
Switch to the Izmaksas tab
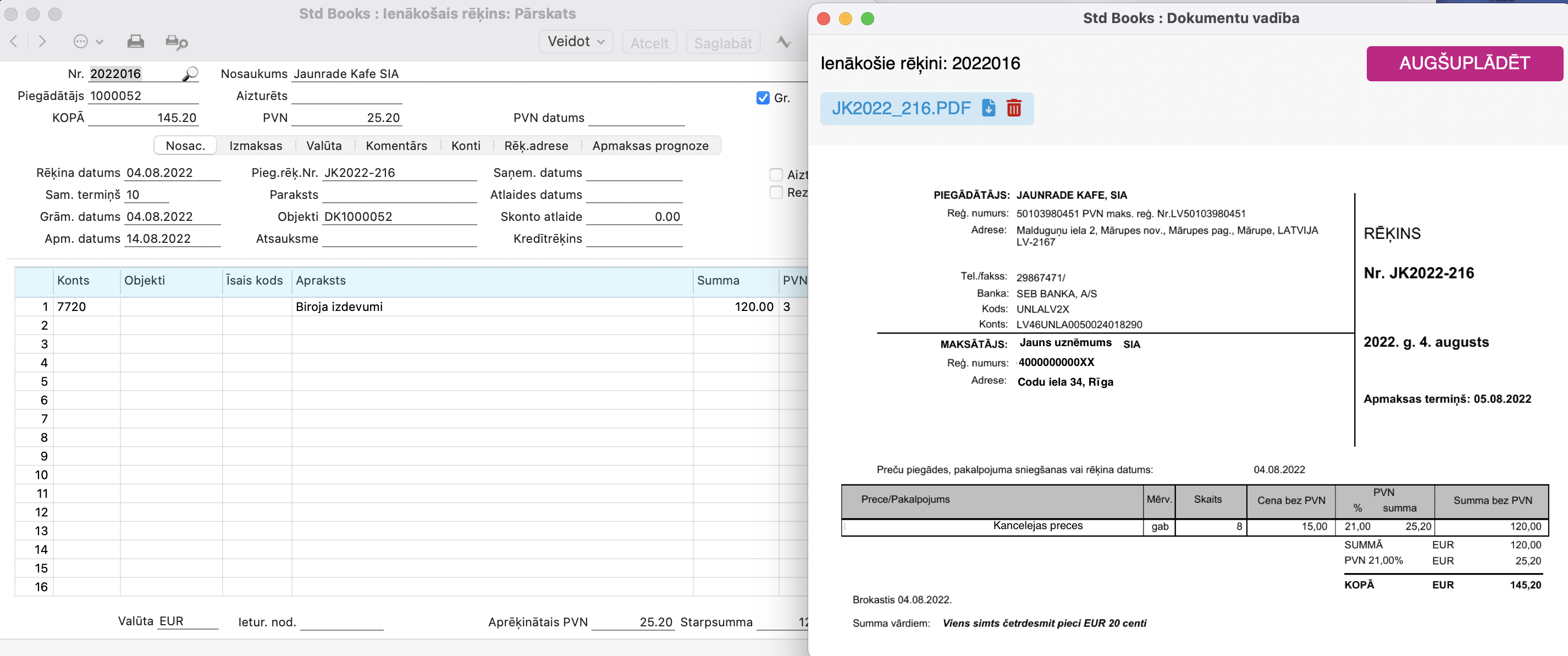256,146
